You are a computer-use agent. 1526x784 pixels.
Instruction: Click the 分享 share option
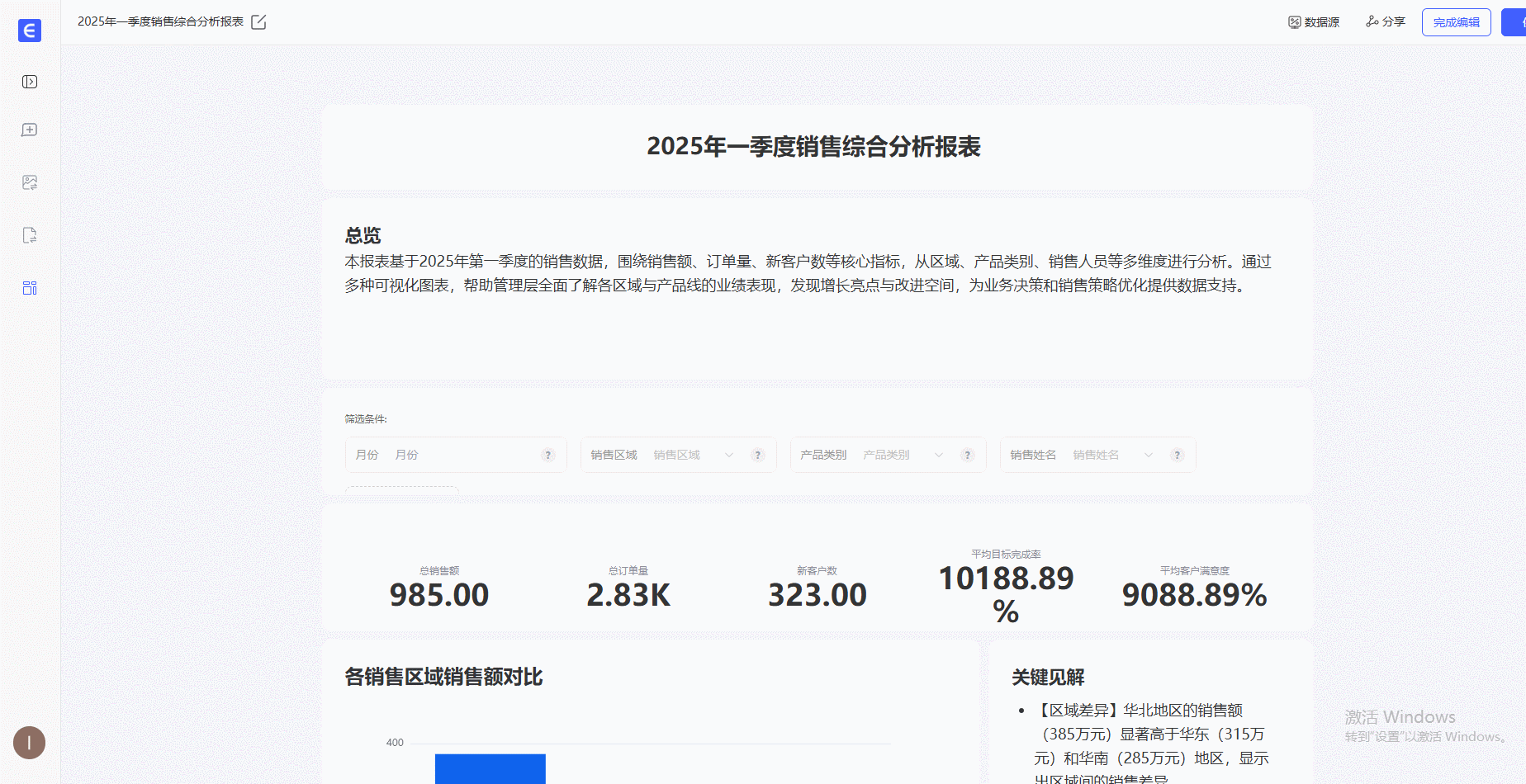[1386, 22]
